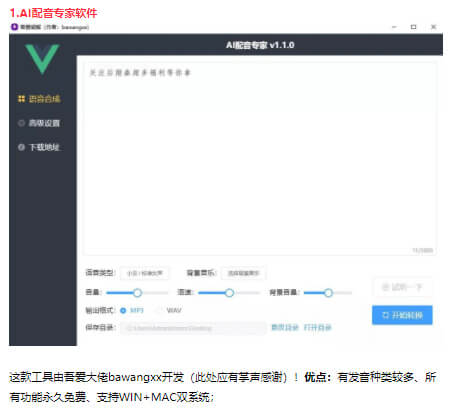The image size is (455, 412).
Task: Click the green V logo in the sidebar
Action: pyautogui.click(x=42, y=58)
